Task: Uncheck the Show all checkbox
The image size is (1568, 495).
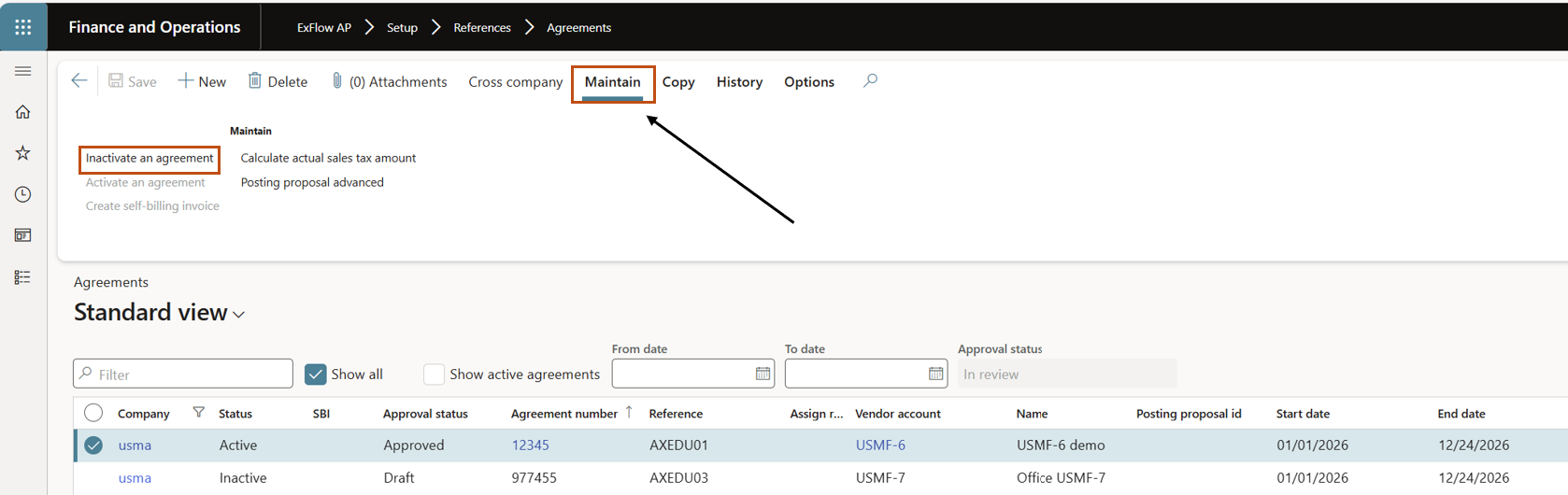Action: point(316,375)
